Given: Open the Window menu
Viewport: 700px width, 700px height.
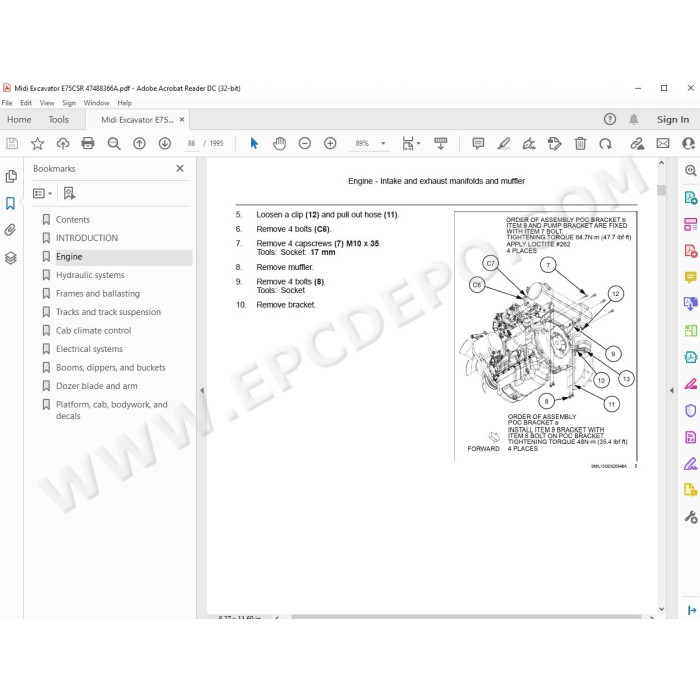Looking at the screenshot, I should (x=96, y=103).
